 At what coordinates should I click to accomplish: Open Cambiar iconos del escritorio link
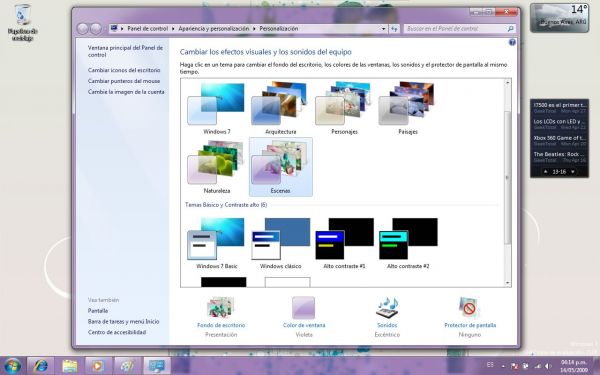coord(124,70)
